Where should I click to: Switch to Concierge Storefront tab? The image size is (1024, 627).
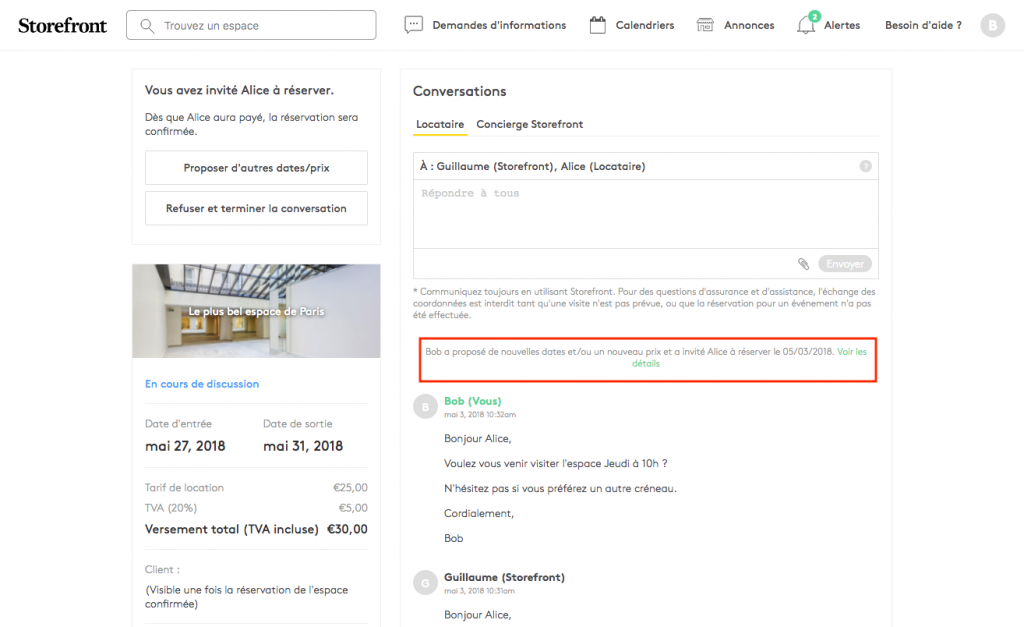[x=529, y=125]
